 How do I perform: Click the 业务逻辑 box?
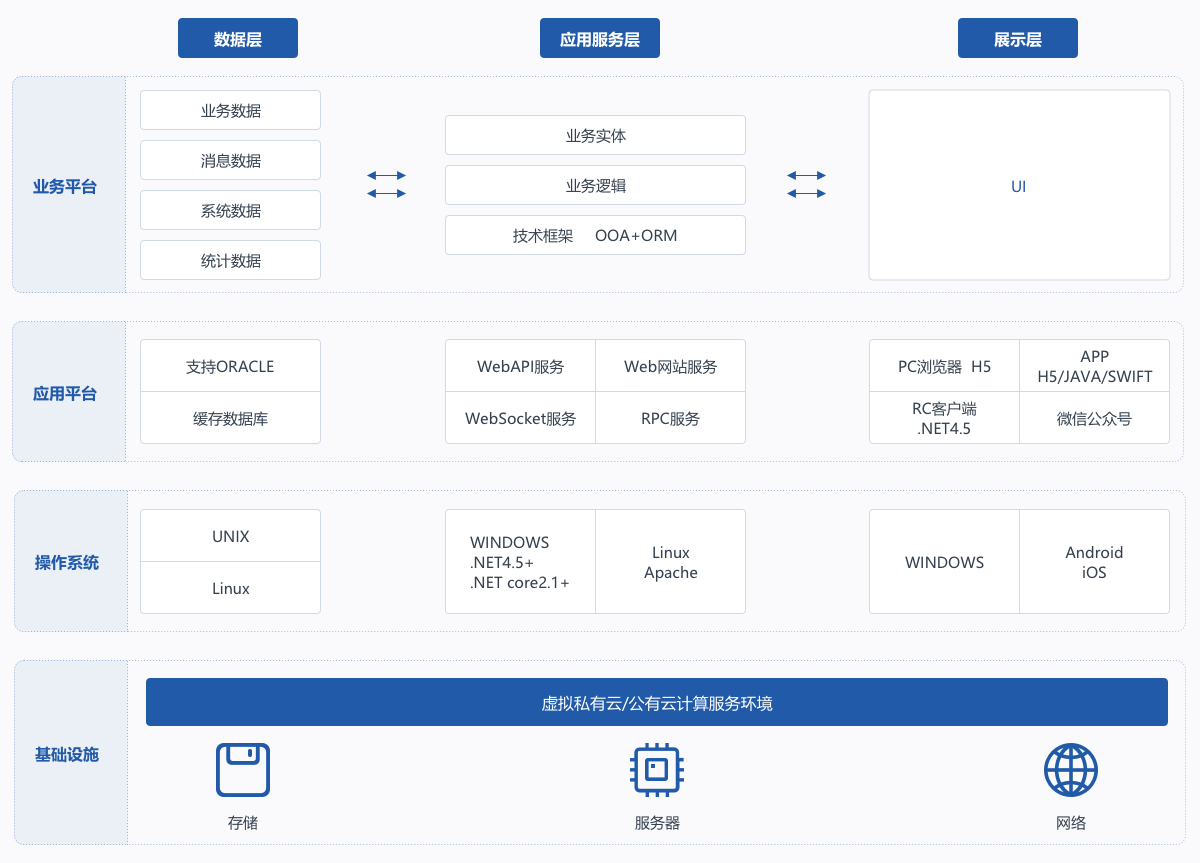595,185
